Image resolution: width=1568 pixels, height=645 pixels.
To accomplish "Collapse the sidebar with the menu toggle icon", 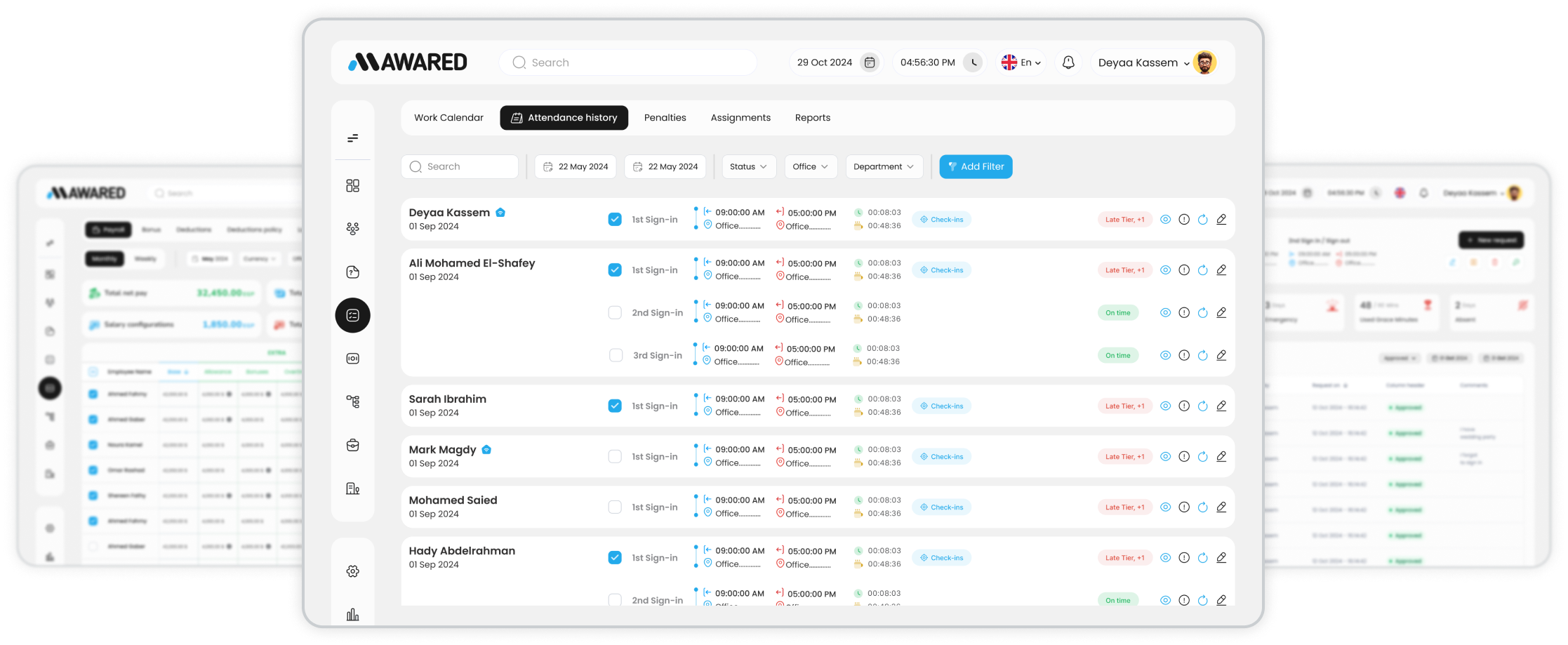I will coord(352,138).
